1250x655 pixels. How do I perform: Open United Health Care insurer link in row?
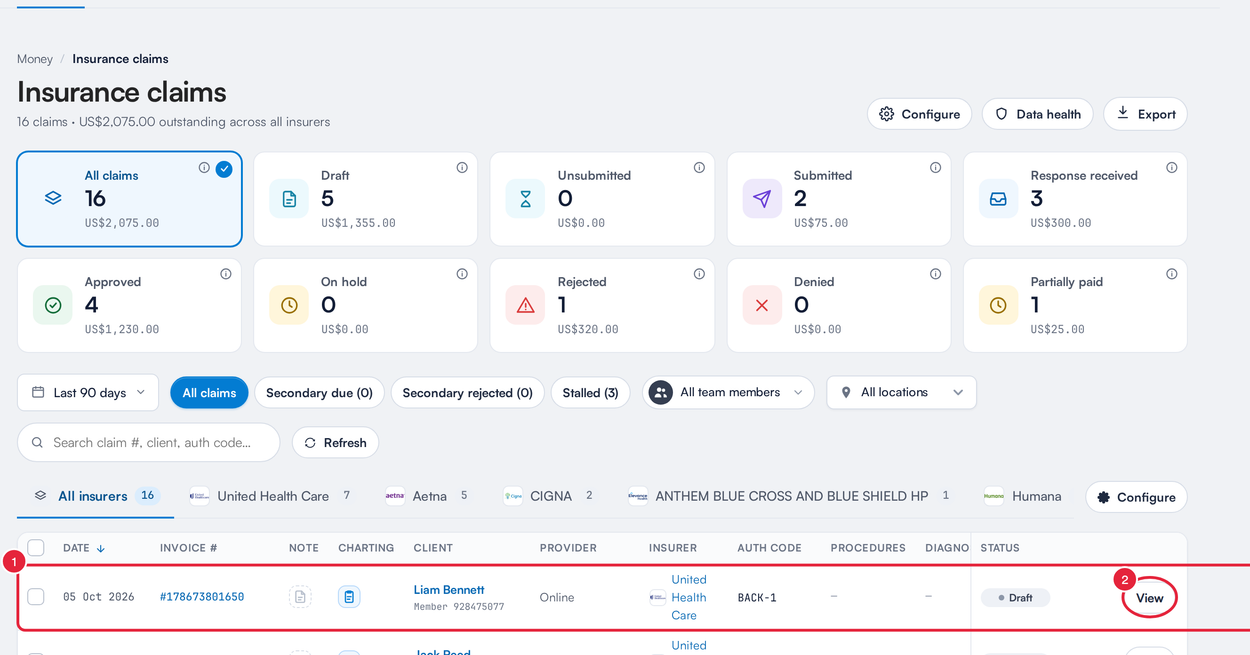(x=689, y=597)
